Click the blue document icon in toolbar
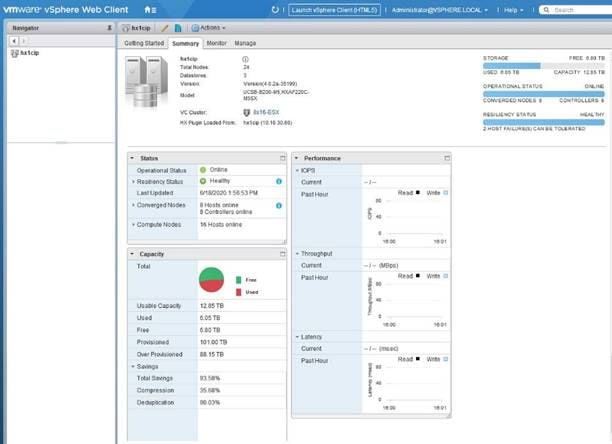 178,28
